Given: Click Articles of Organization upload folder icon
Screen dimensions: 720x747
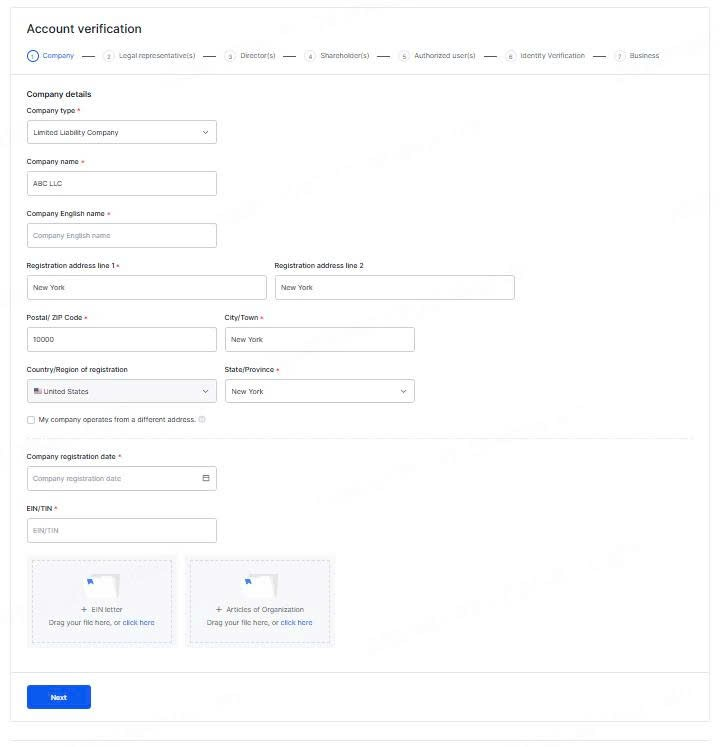Looking at the screenshot, I should 260,585.
